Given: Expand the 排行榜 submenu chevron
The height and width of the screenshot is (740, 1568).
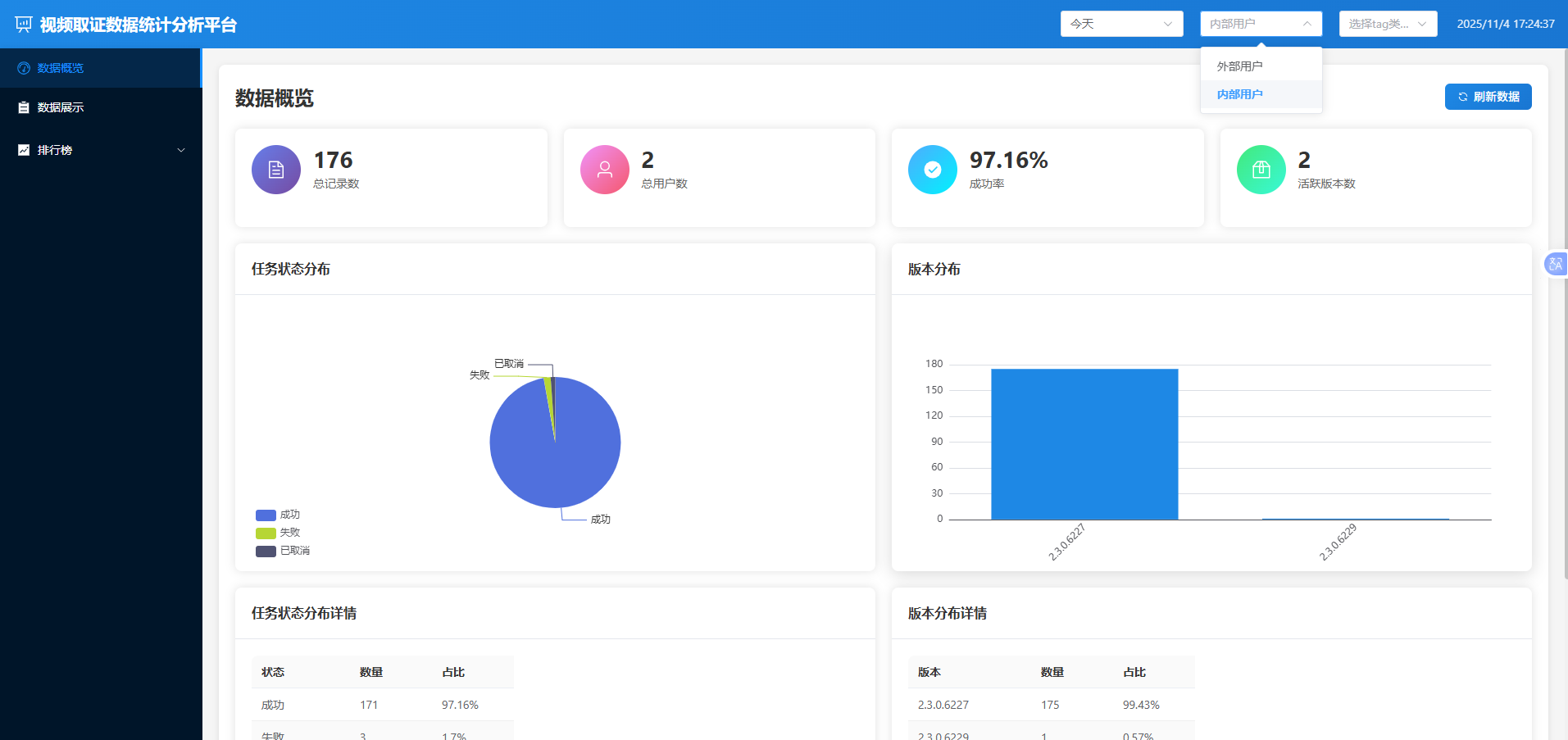Looking at the screenshot, I should [x=181, y=150].
